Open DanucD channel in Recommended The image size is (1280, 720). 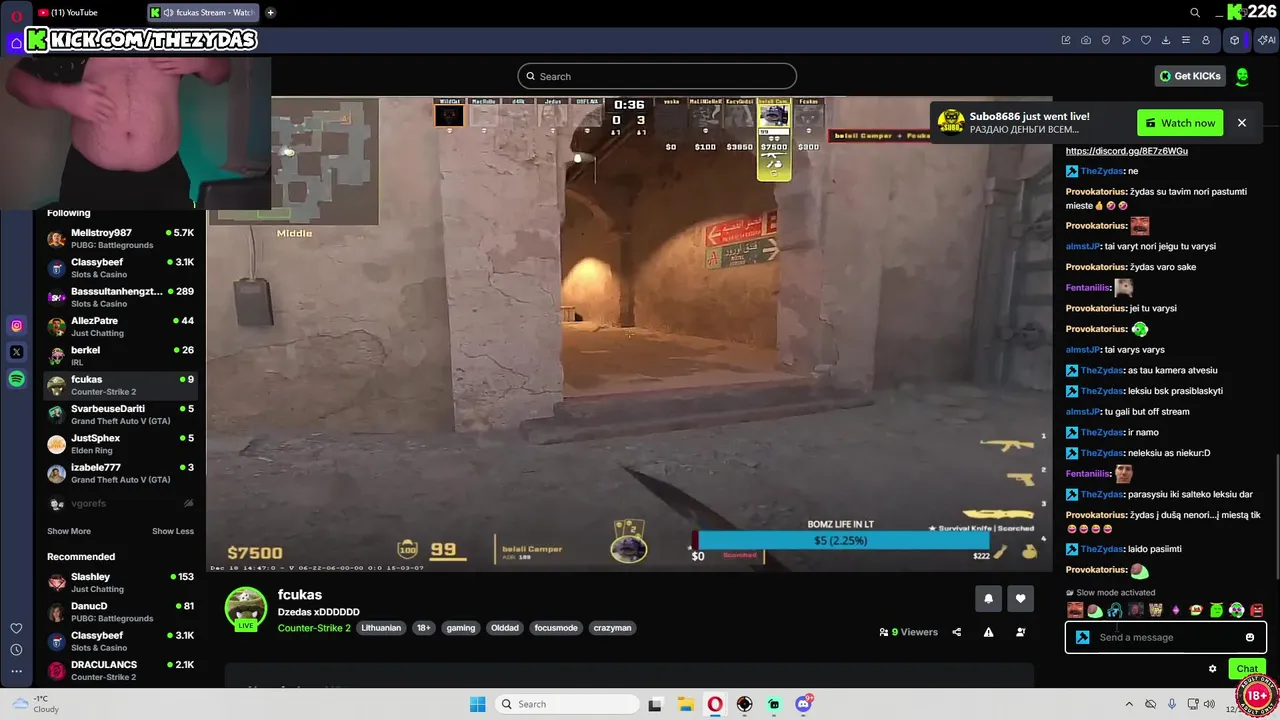click(120, 611)
